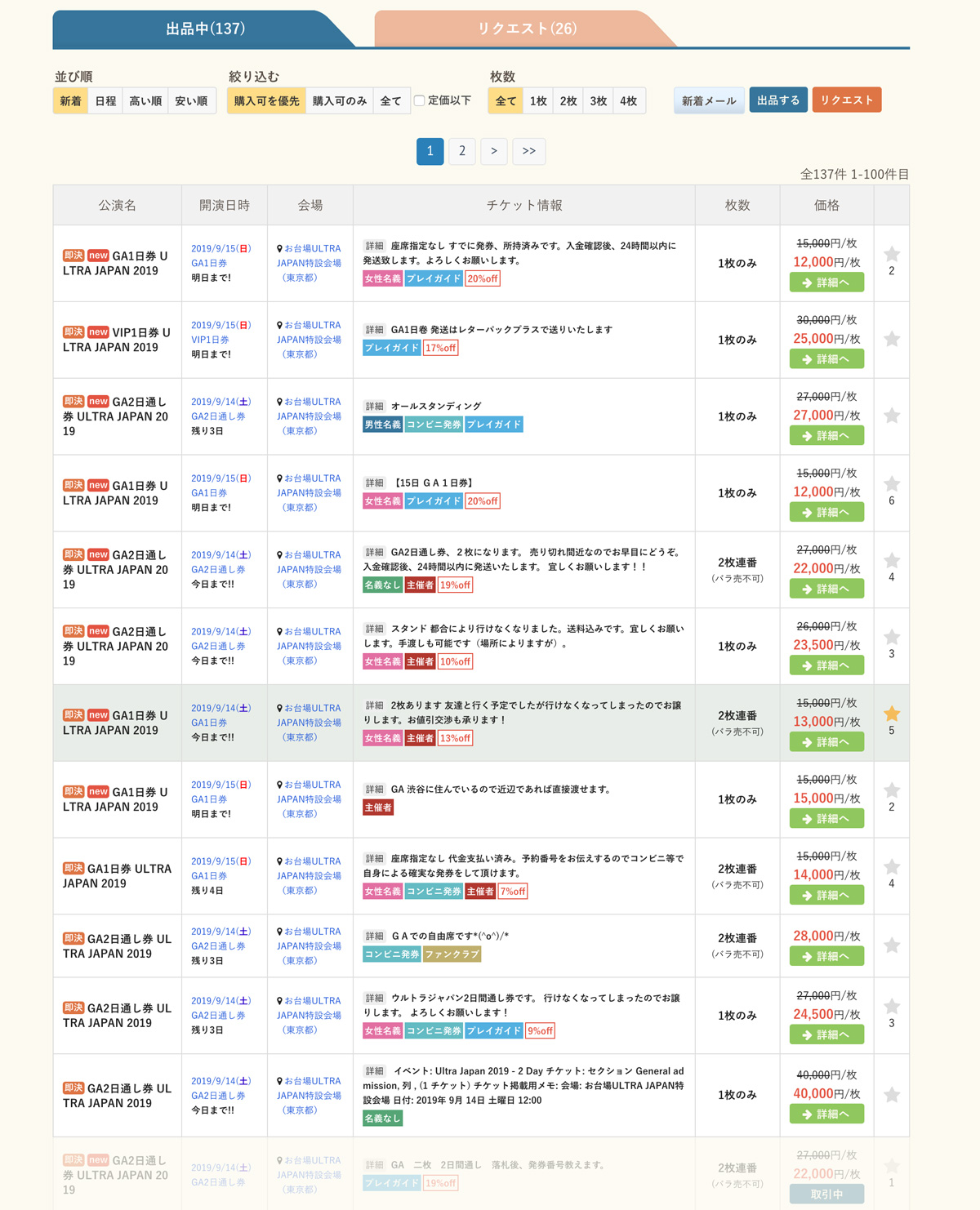Viewport: 980px width, 1210px height.
Task: Switch to the リクエスト(26) tab
Action: [527, 29]
